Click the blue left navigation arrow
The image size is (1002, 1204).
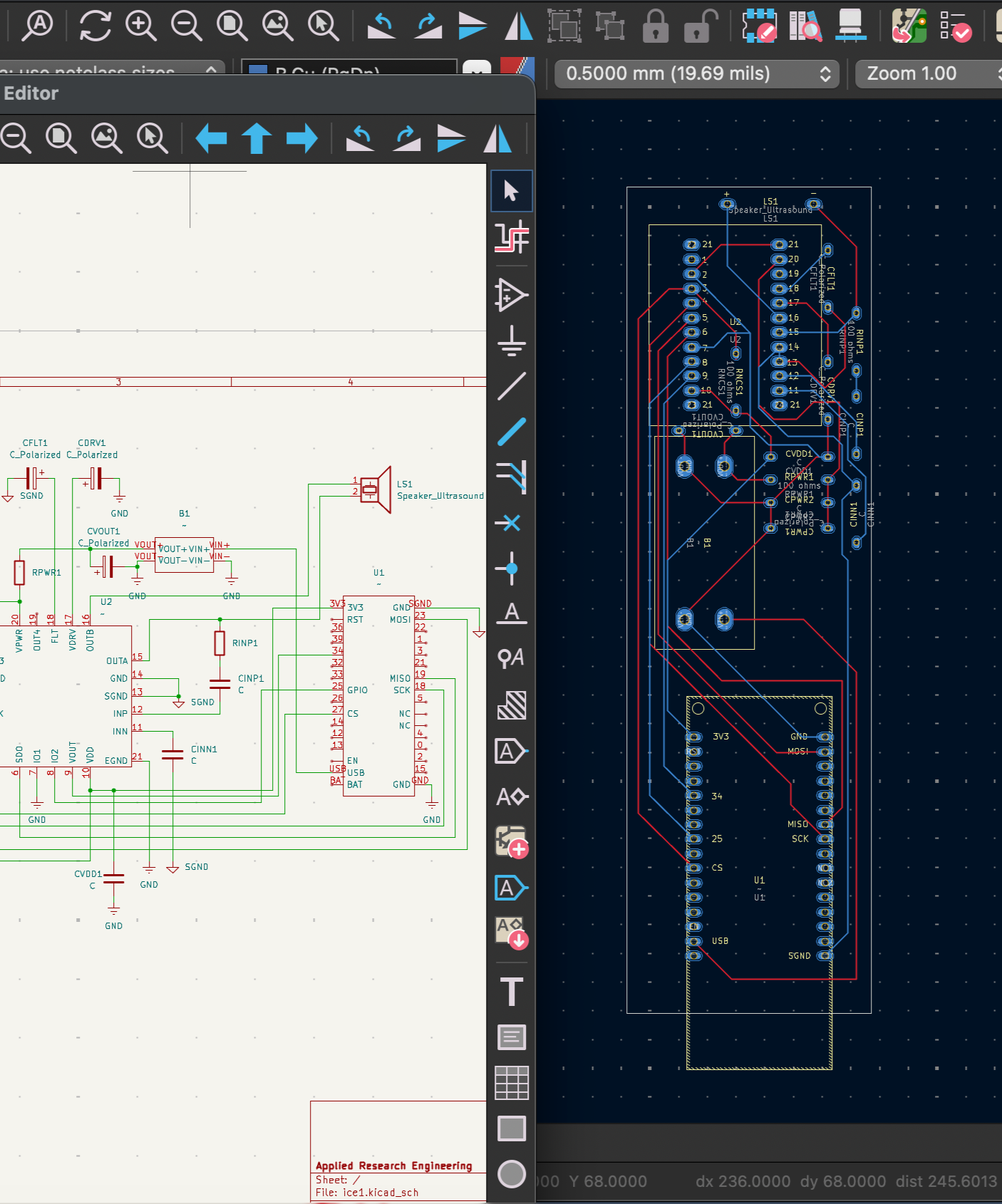point(211,138)
